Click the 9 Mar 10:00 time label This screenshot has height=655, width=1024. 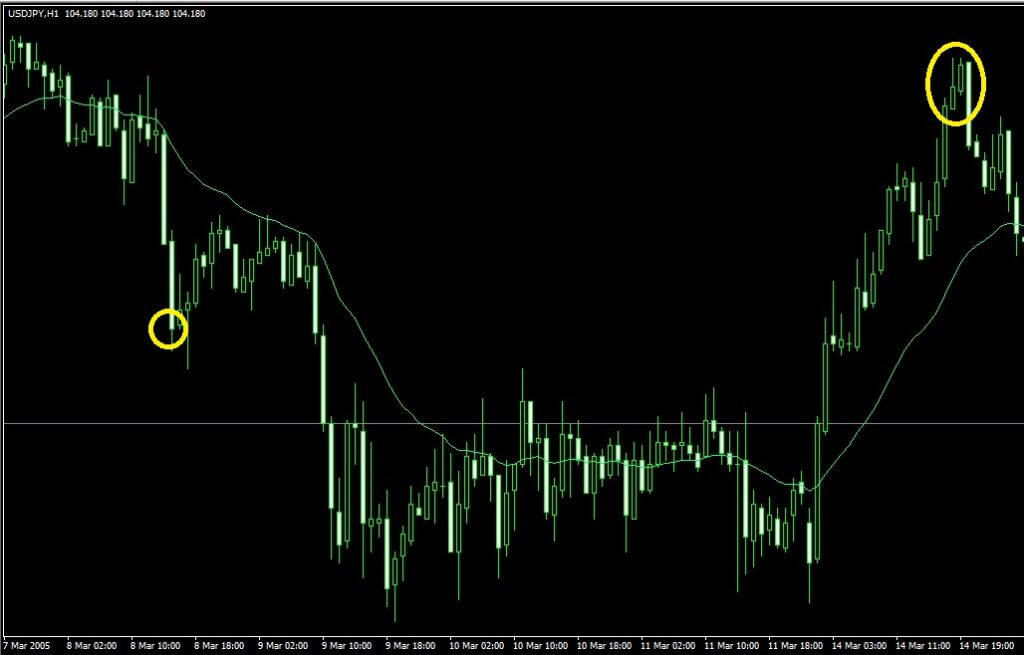pos(347,646)
